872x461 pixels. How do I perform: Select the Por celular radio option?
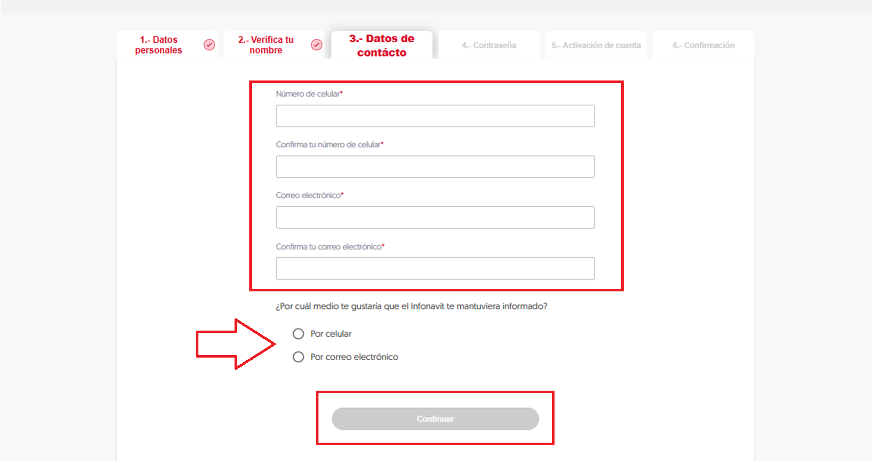pyautogui.click(x=298, y=334)
